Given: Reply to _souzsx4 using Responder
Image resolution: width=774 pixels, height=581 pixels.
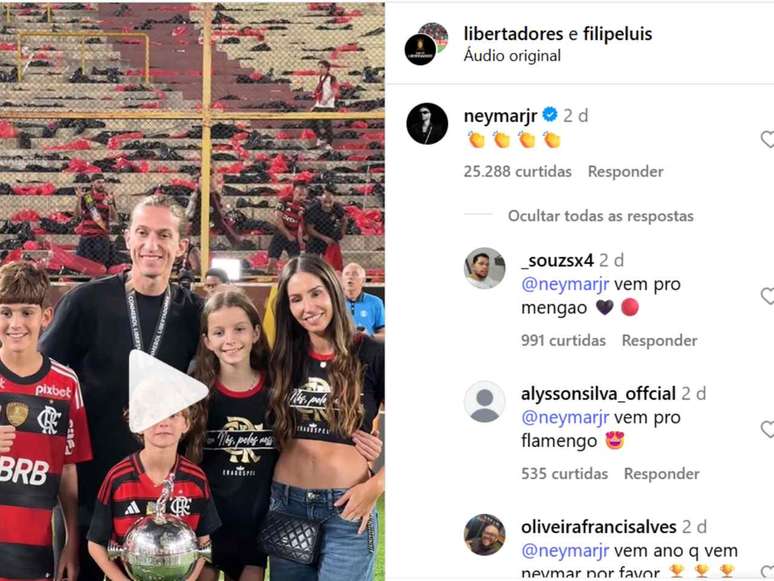Looking at the screenshot, I should pos(659,340).
